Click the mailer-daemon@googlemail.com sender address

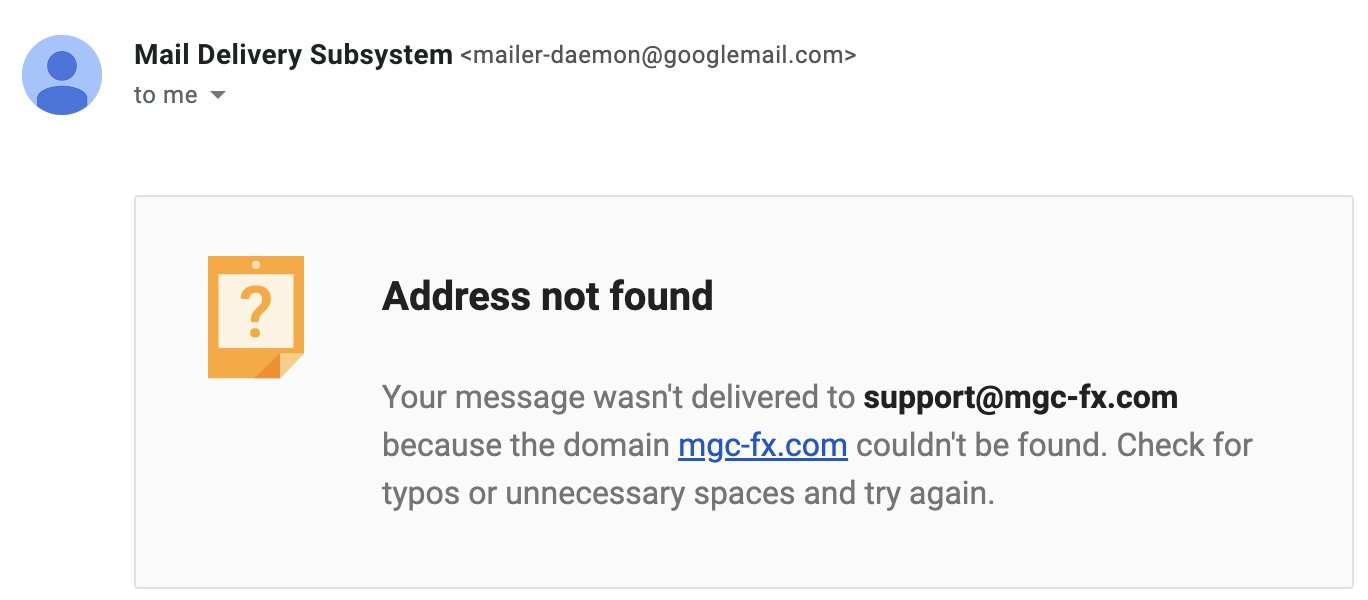point(658,56)
